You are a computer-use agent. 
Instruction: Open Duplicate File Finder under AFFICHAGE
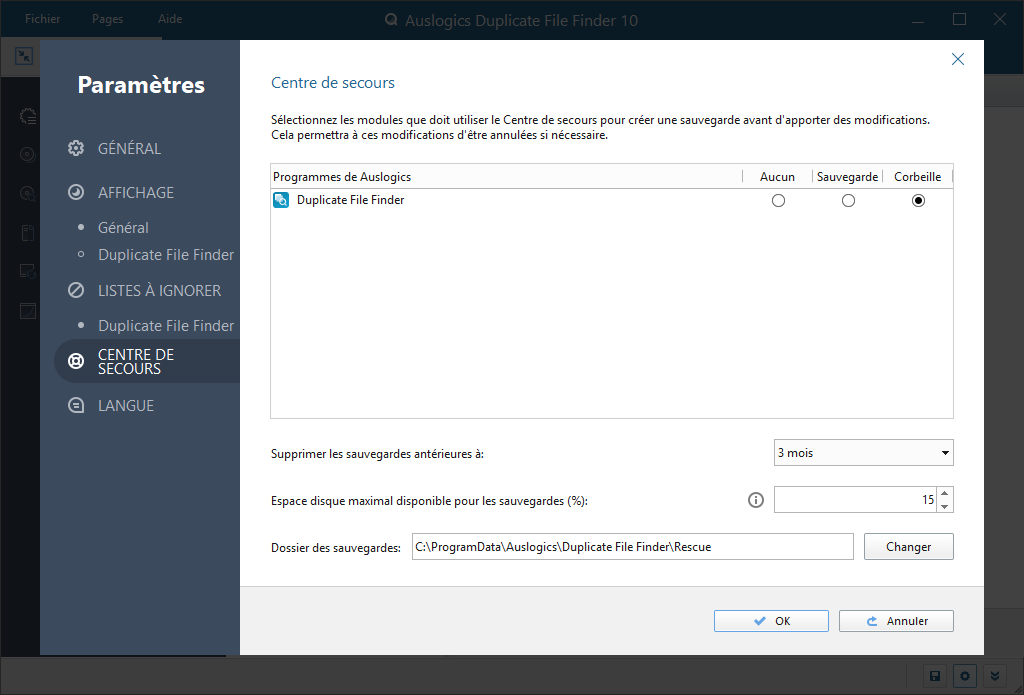click(166, 255)
